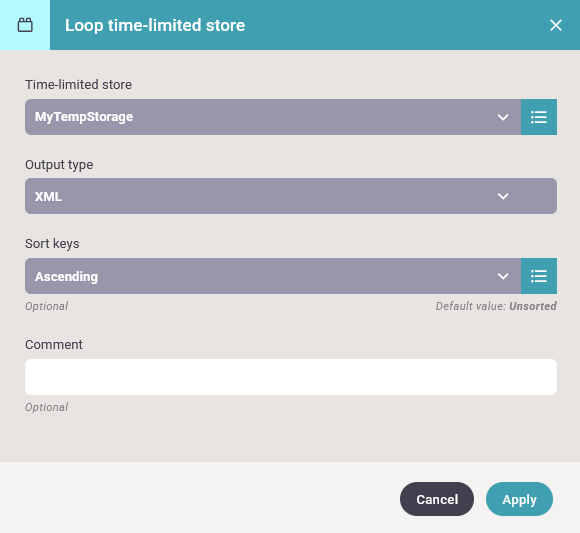Click the 'Sort keys' field label
The height and width of the screenshot is (533, 580).
tap(52, 244)
